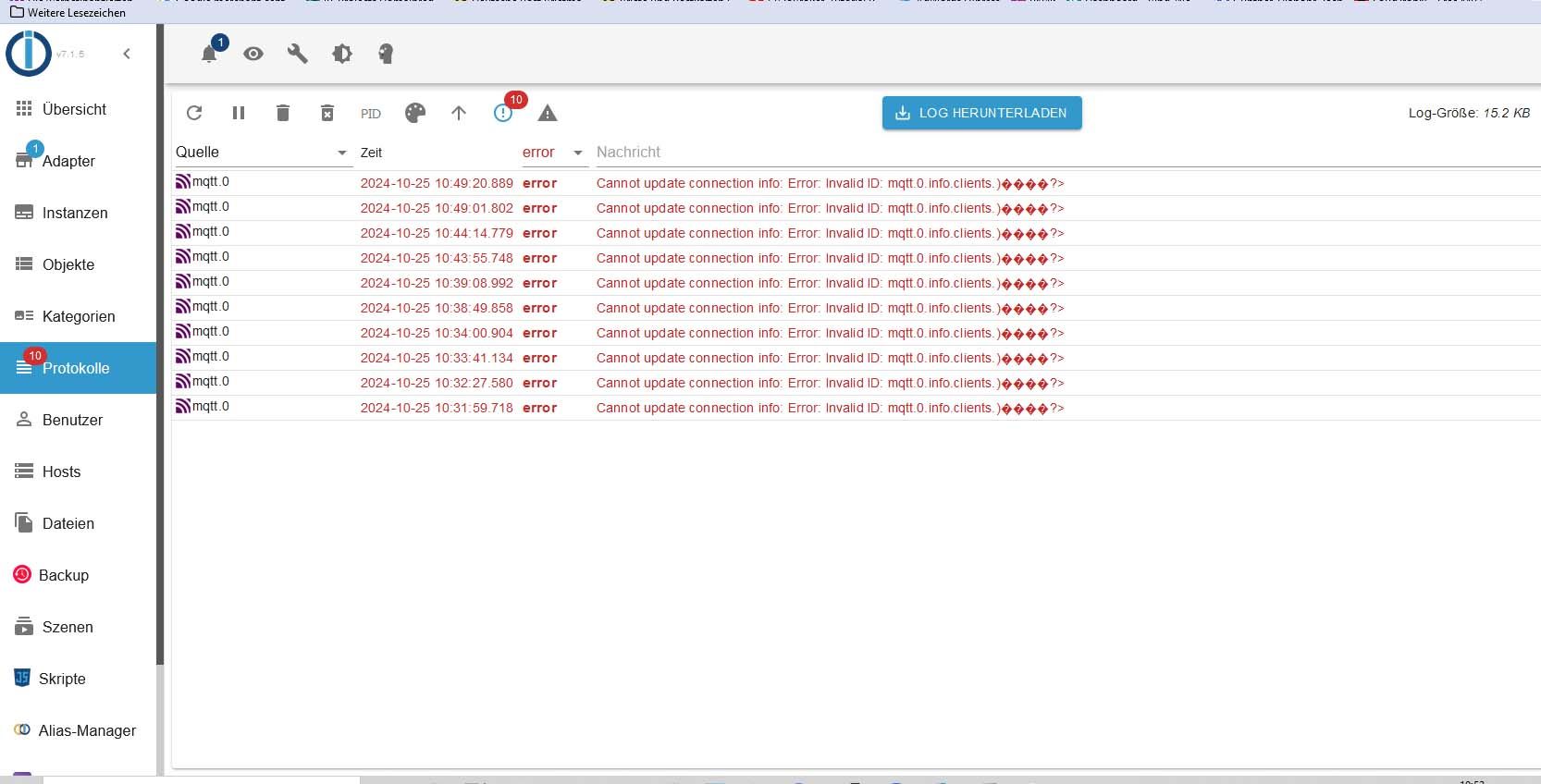Select log entry at 10:49:20.889
The width and height of the screenshot is (1541, 784).
point(856,183)
